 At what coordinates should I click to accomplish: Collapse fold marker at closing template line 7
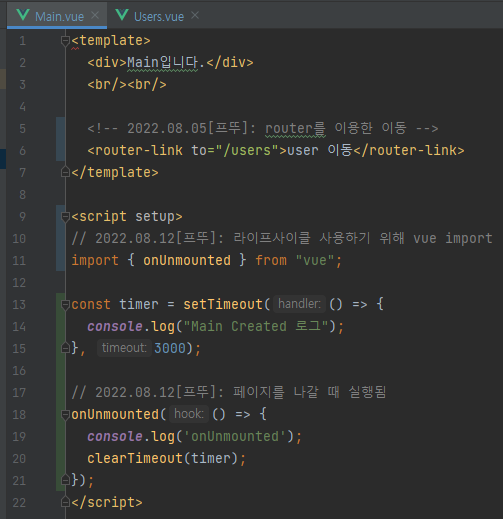tap(65, 172)
